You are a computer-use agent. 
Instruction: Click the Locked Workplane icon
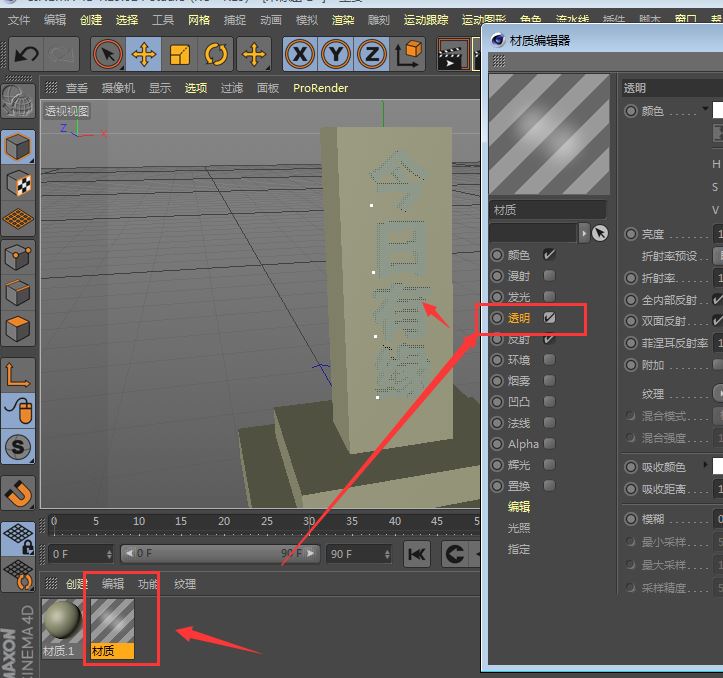click(18, 539)
